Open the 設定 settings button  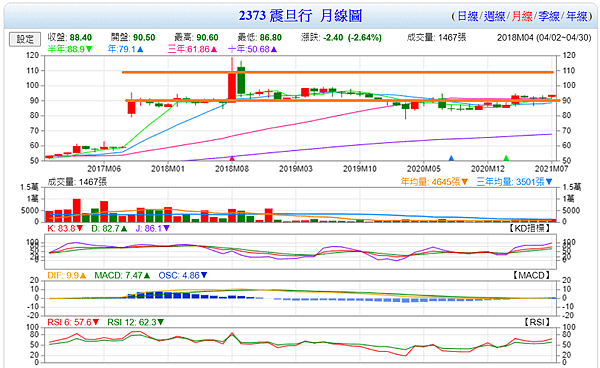click(x=25, y=39)
